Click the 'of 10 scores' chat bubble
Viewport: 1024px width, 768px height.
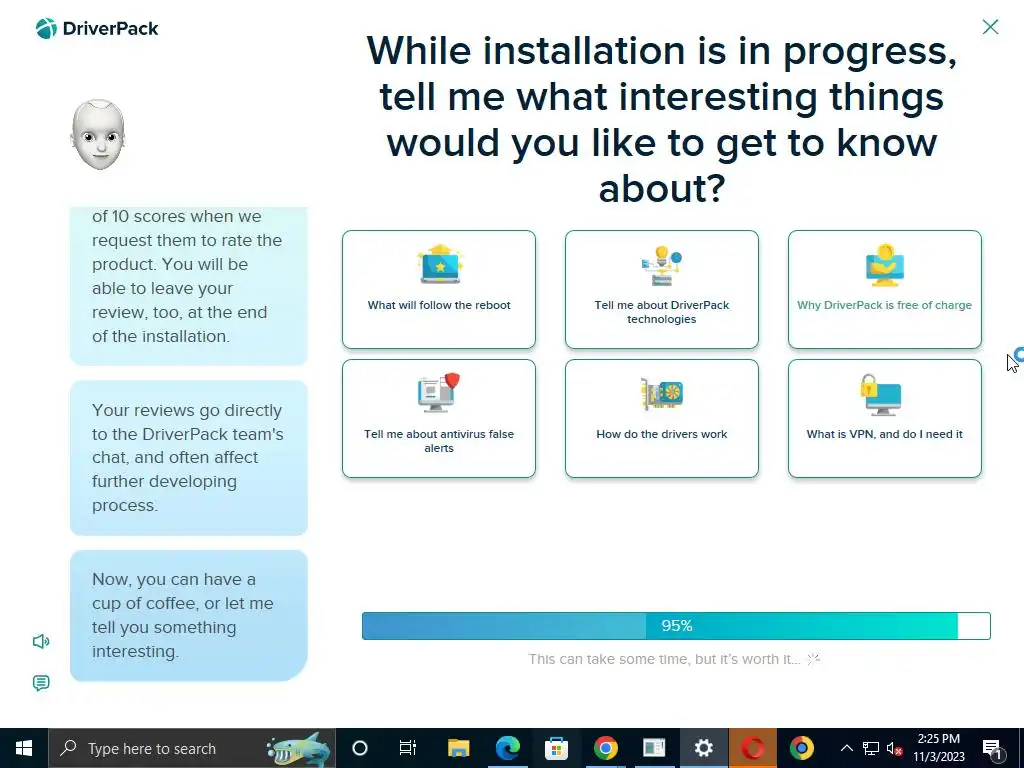[x=189, y=286]
